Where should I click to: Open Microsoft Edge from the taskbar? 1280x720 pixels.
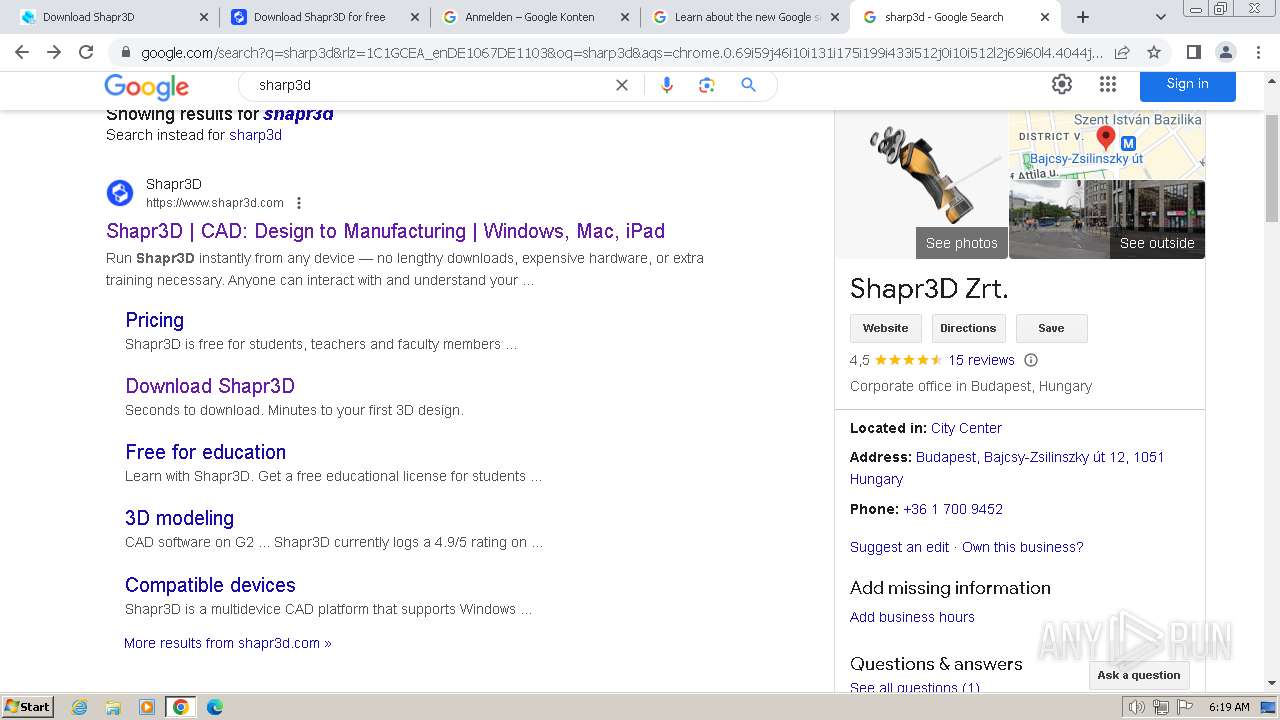click(x=214, y=707)
